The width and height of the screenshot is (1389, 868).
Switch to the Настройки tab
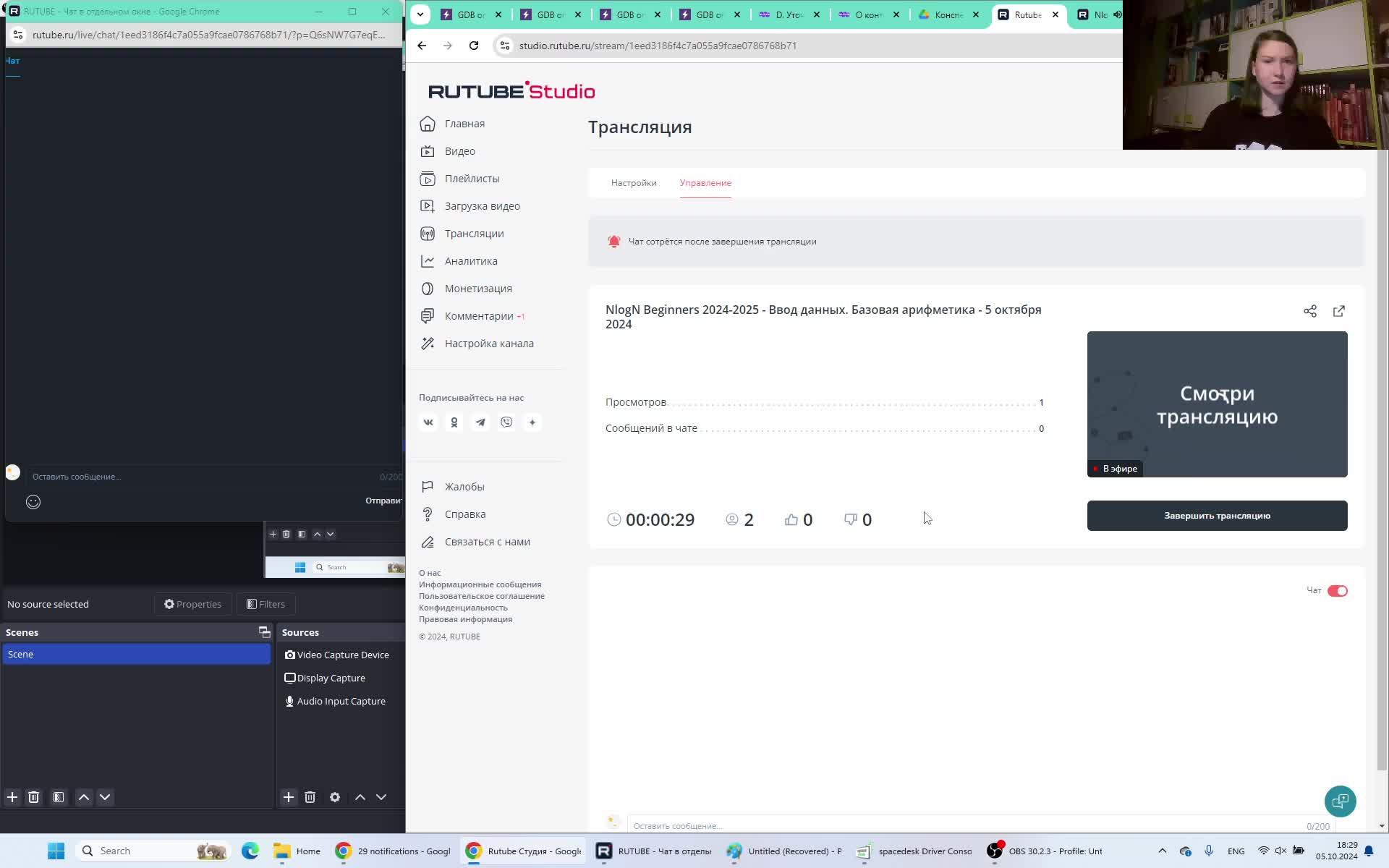pyautogui.click(x=634, y=183)
